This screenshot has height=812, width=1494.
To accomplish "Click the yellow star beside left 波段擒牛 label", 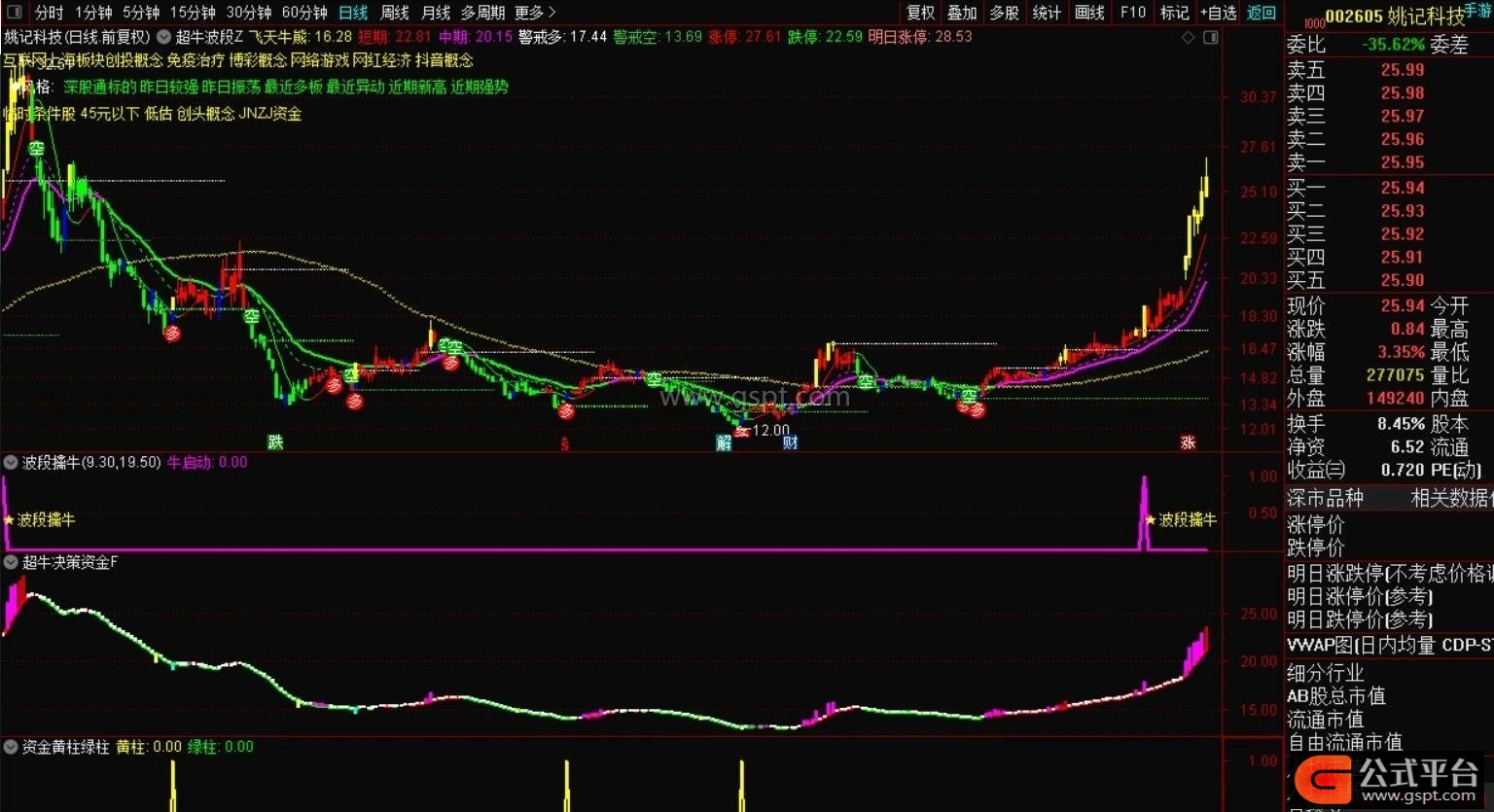I will click(x=9, y=520).
